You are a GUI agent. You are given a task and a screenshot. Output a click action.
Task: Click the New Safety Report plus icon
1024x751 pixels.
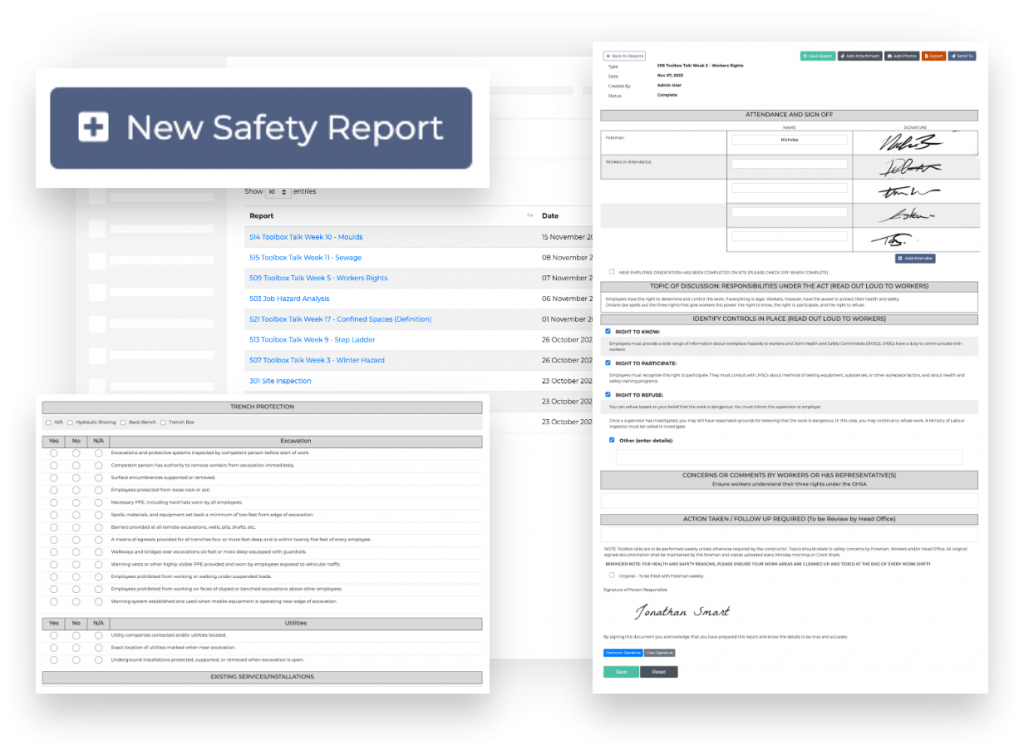pyautogui.click(x=93, y=127)
